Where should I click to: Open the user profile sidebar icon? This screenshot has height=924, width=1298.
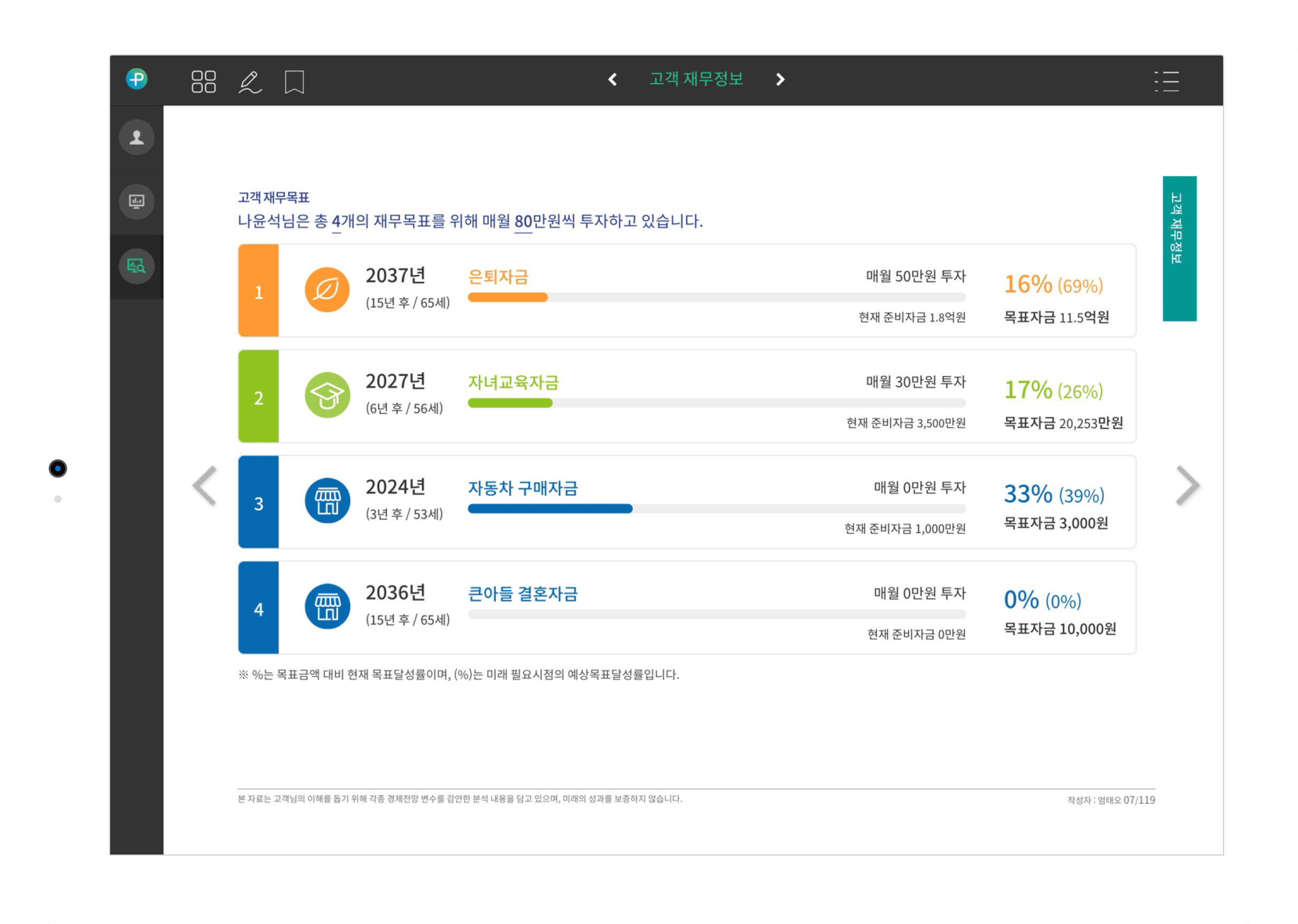[x=136, y=137]
